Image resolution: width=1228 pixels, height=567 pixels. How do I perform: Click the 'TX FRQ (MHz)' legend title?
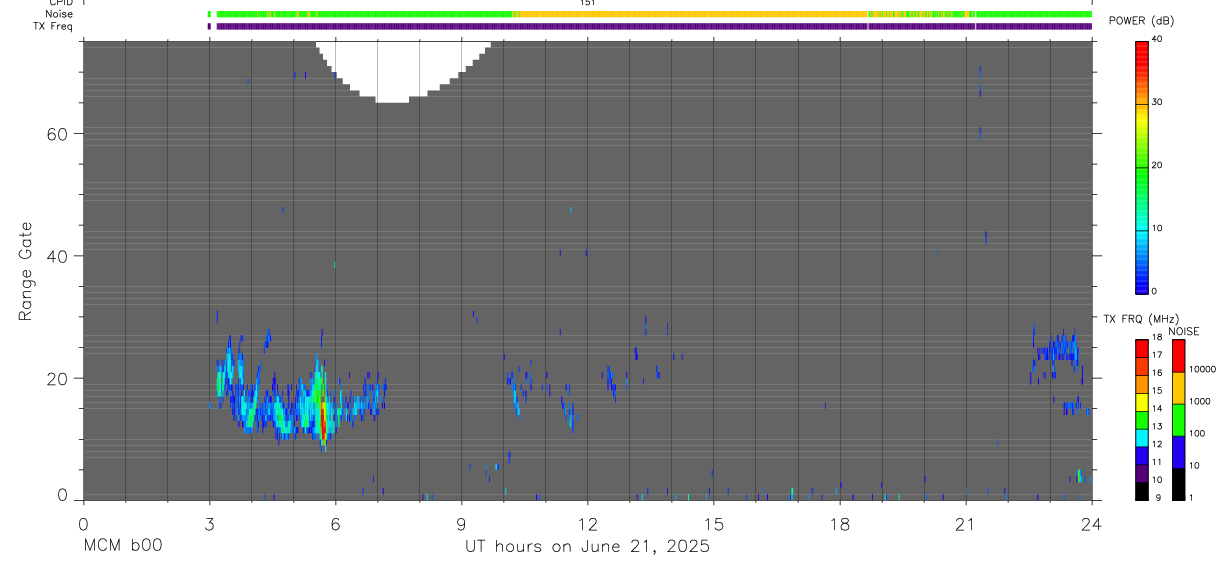(1140, 319)
